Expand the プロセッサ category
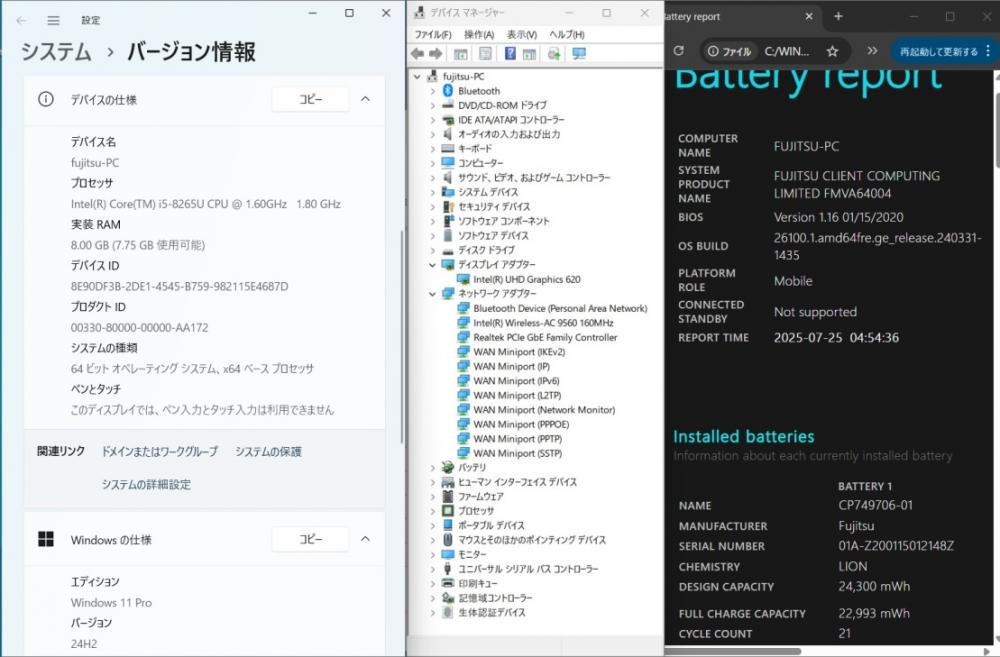The width and height of the screenshot is (1000, 657). click(x=432, y=511)
